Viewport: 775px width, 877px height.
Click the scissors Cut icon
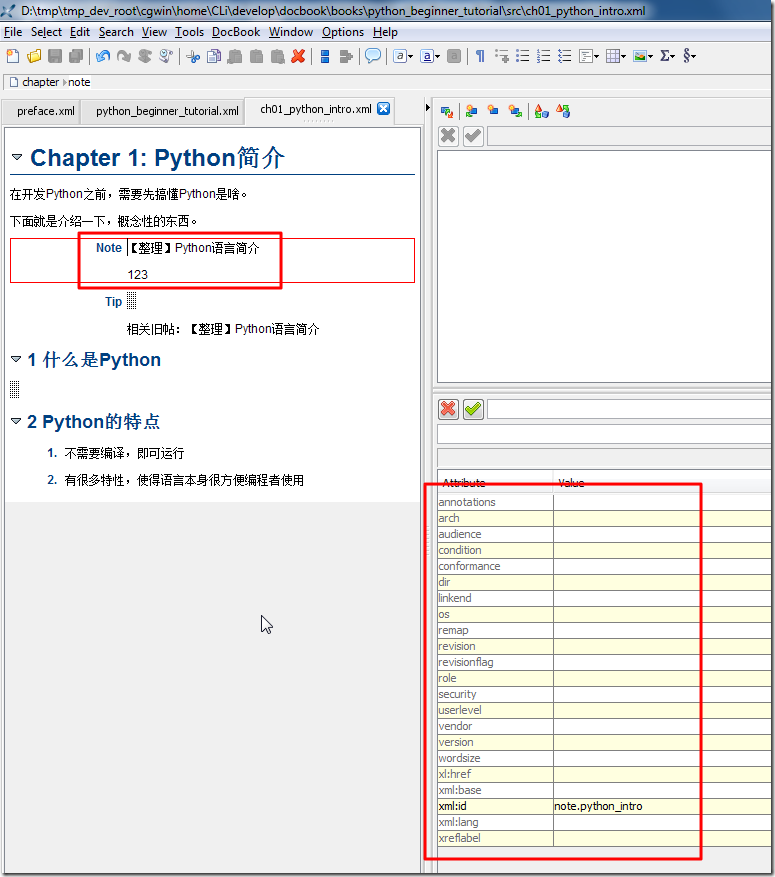tap(193, 56)
